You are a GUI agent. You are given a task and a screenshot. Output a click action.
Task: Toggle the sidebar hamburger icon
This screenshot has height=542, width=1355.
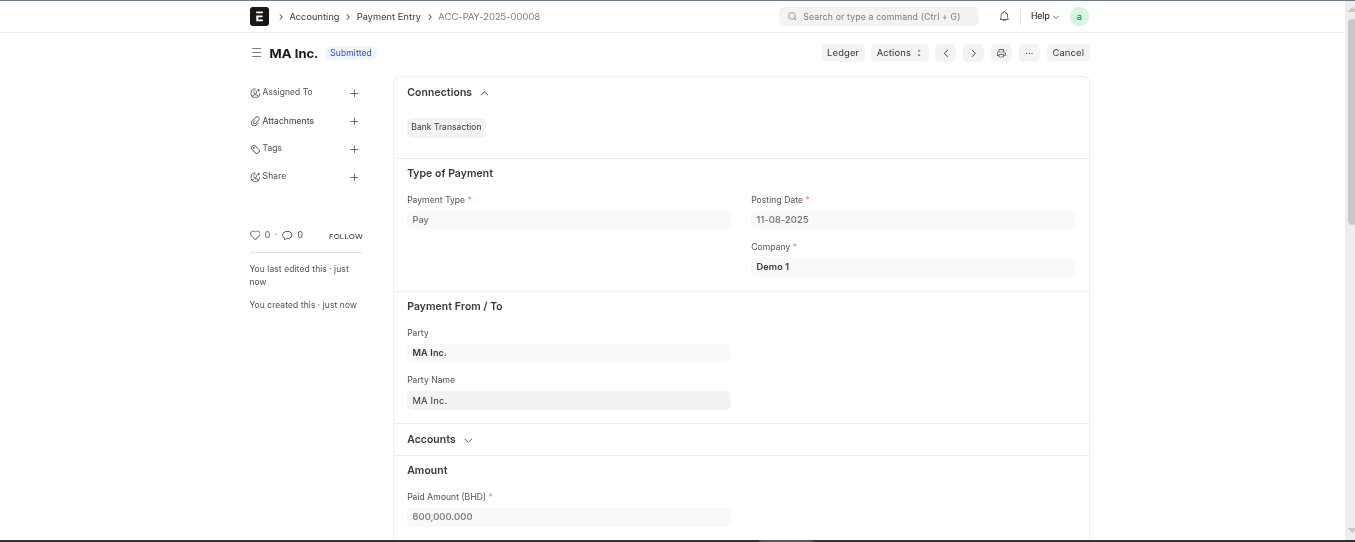256,53
